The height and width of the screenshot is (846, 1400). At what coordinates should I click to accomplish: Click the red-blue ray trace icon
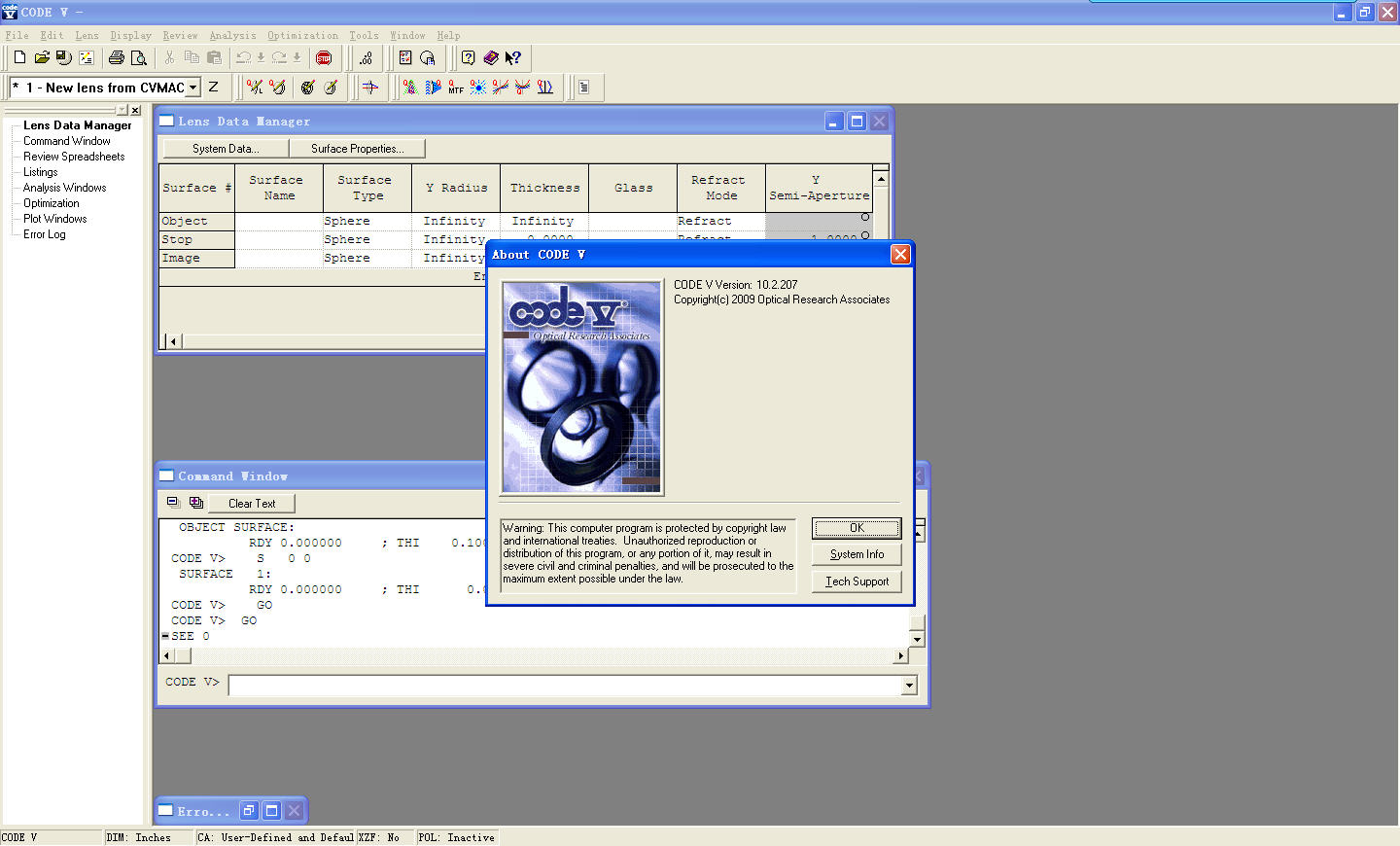click(x=370, y=87)
